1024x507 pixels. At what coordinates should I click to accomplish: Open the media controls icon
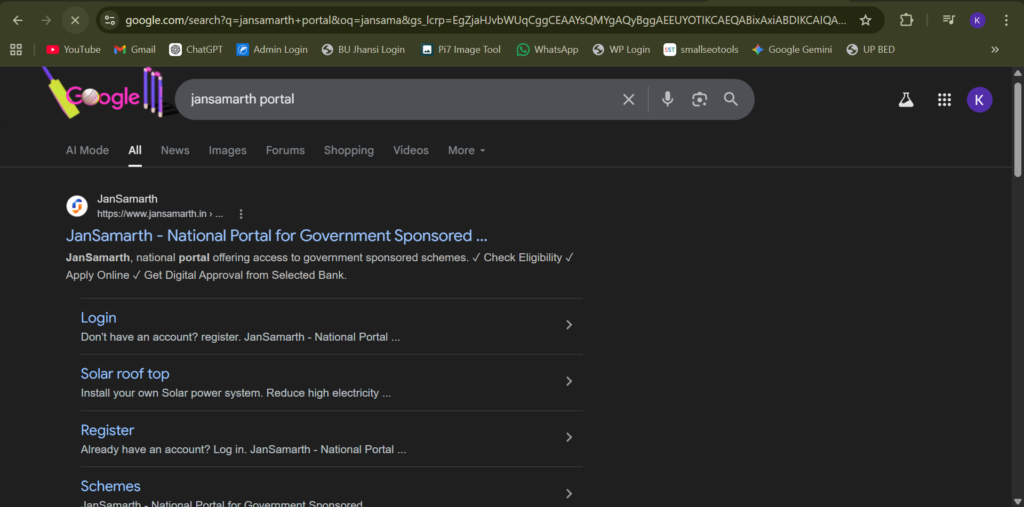point(949,20)
